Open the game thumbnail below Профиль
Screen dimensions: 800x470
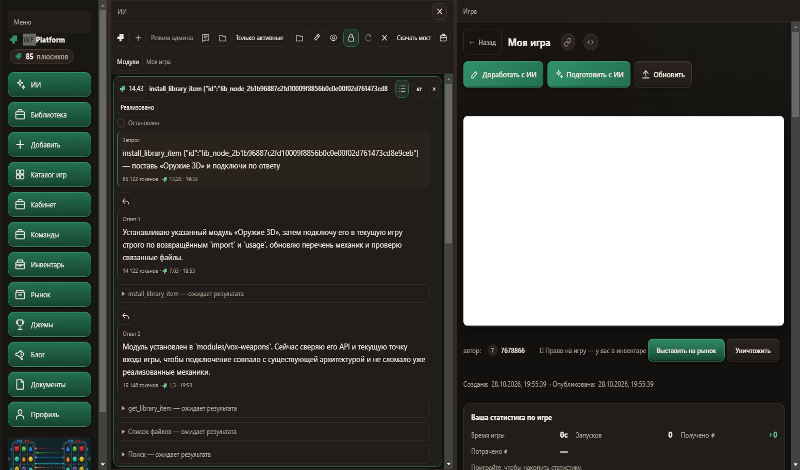[x=49, y=454]
